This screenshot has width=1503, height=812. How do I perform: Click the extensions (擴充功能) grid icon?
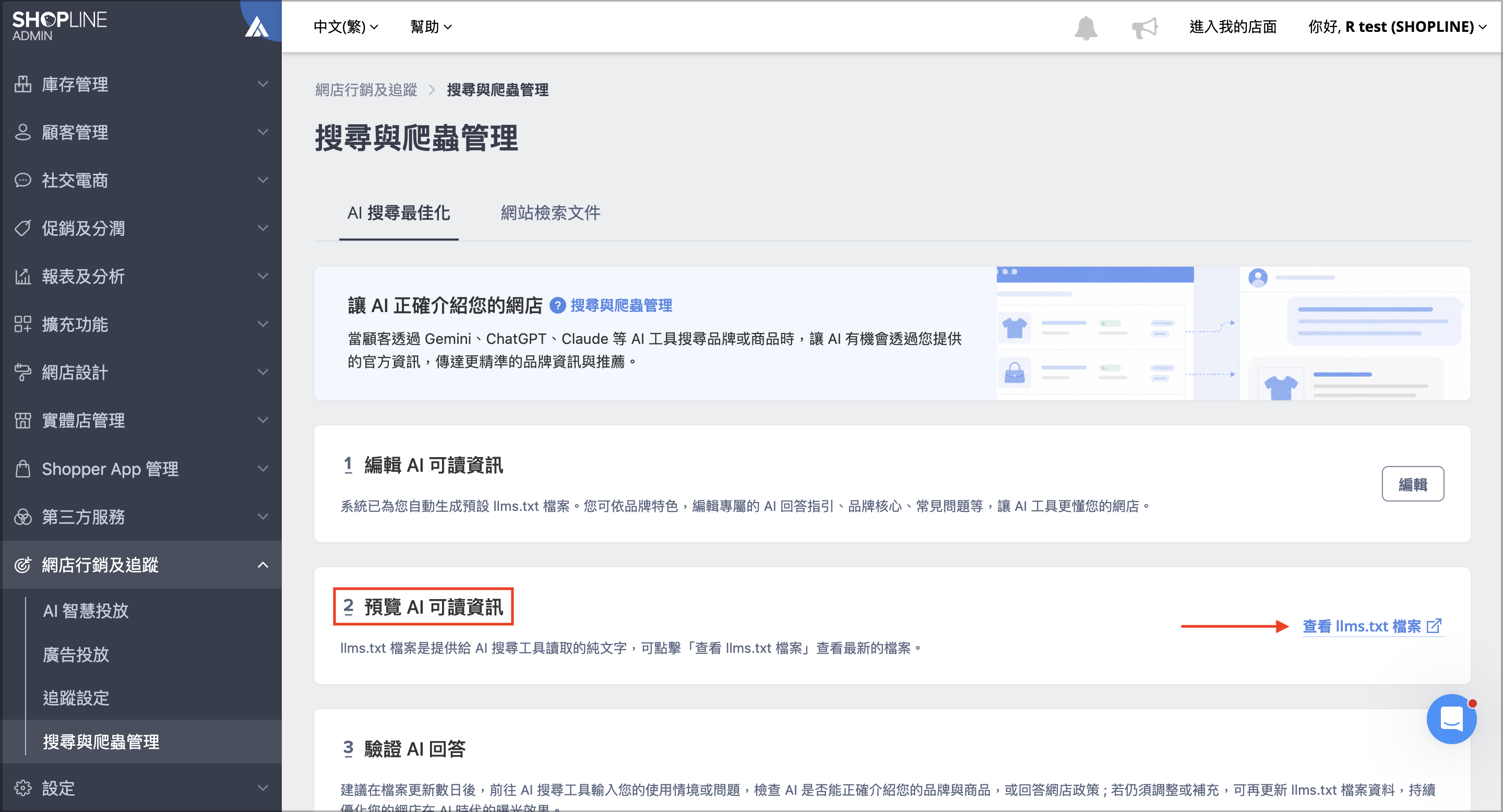[x=23, y=324]
